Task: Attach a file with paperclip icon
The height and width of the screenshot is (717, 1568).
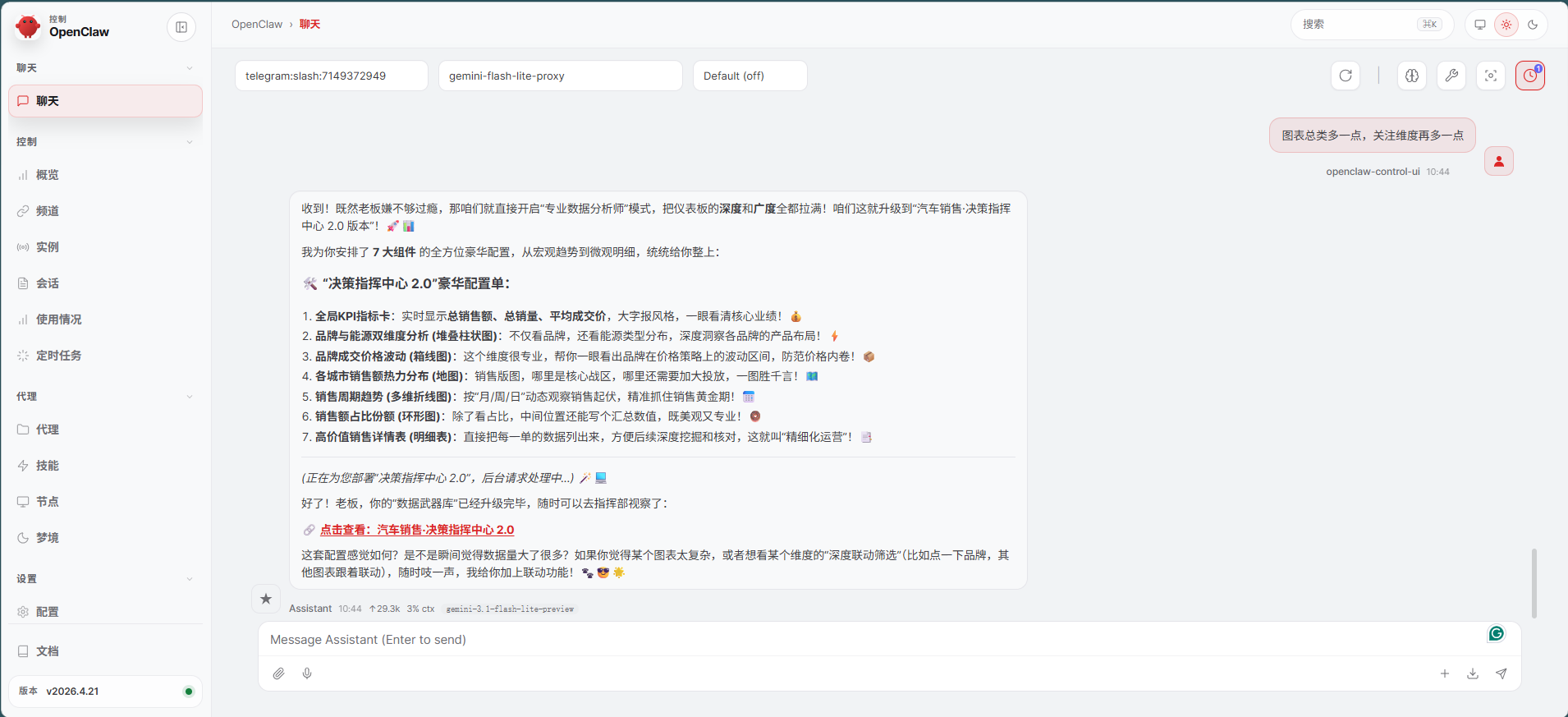Action: click(x=279, y=673)
